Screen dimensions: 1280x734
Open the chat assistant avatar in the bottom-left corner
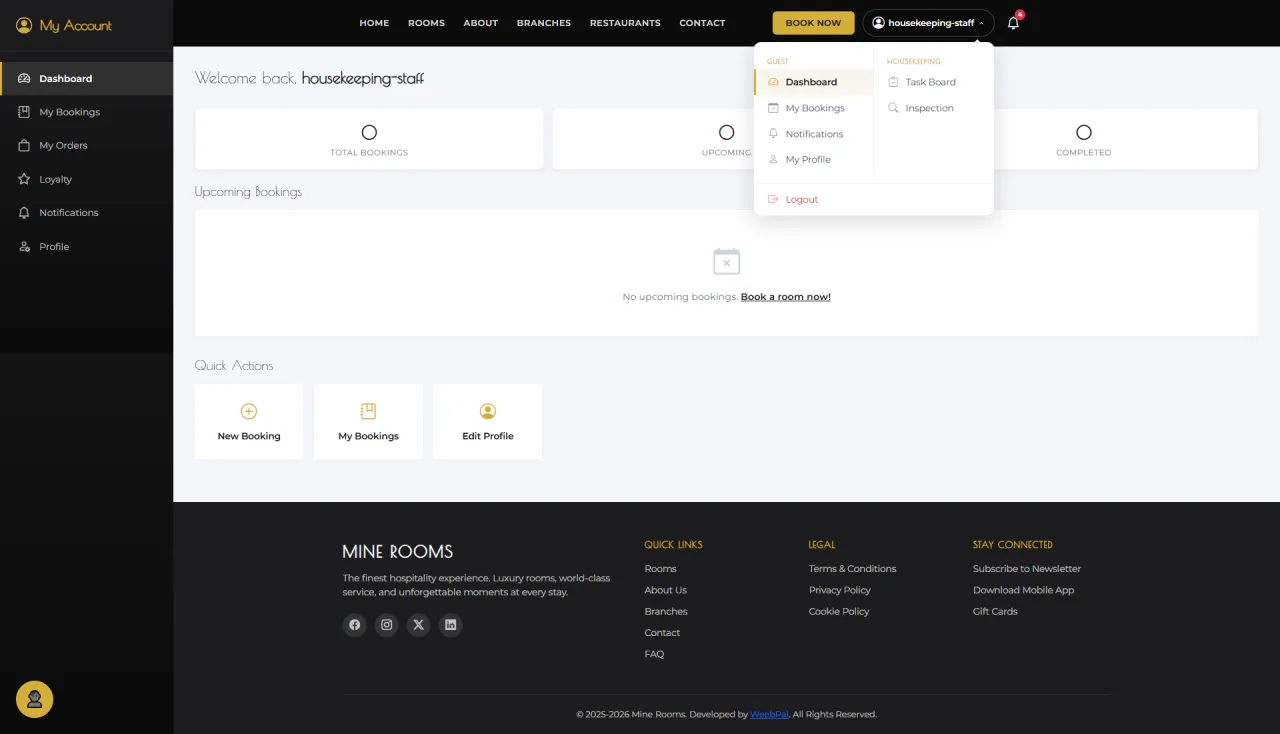35,699
